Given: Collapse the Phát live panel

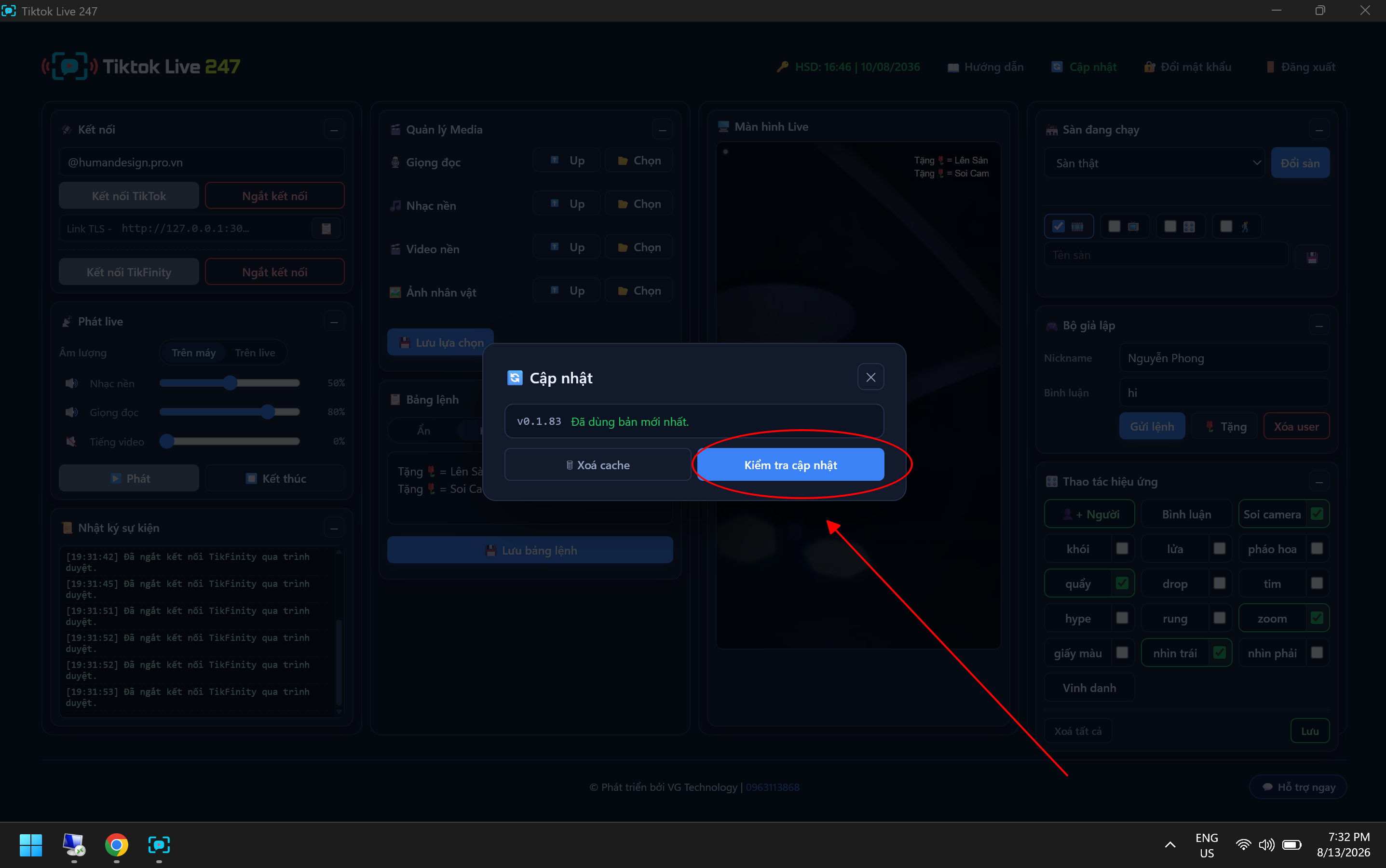Looking at the screenshot, I should tap(334, 322).
